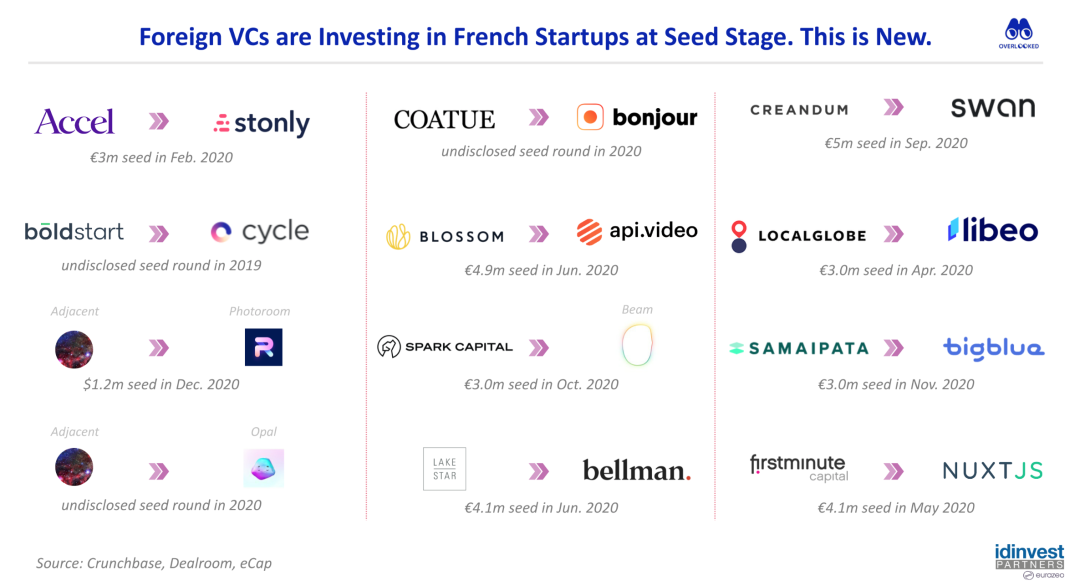
Task: Click the arrow between Accel and stonly
Action: click(x=159, y=122)
